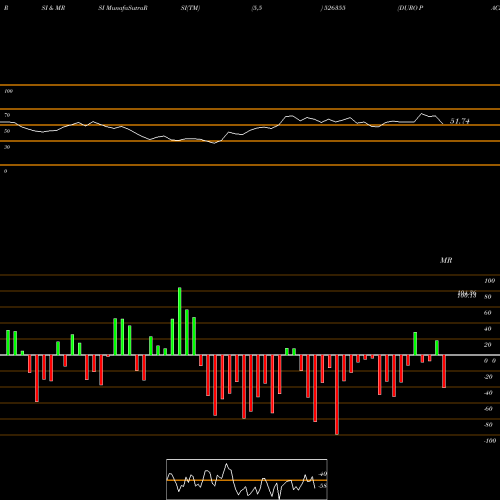Click the value 49 in mini chart

point(323,474)
